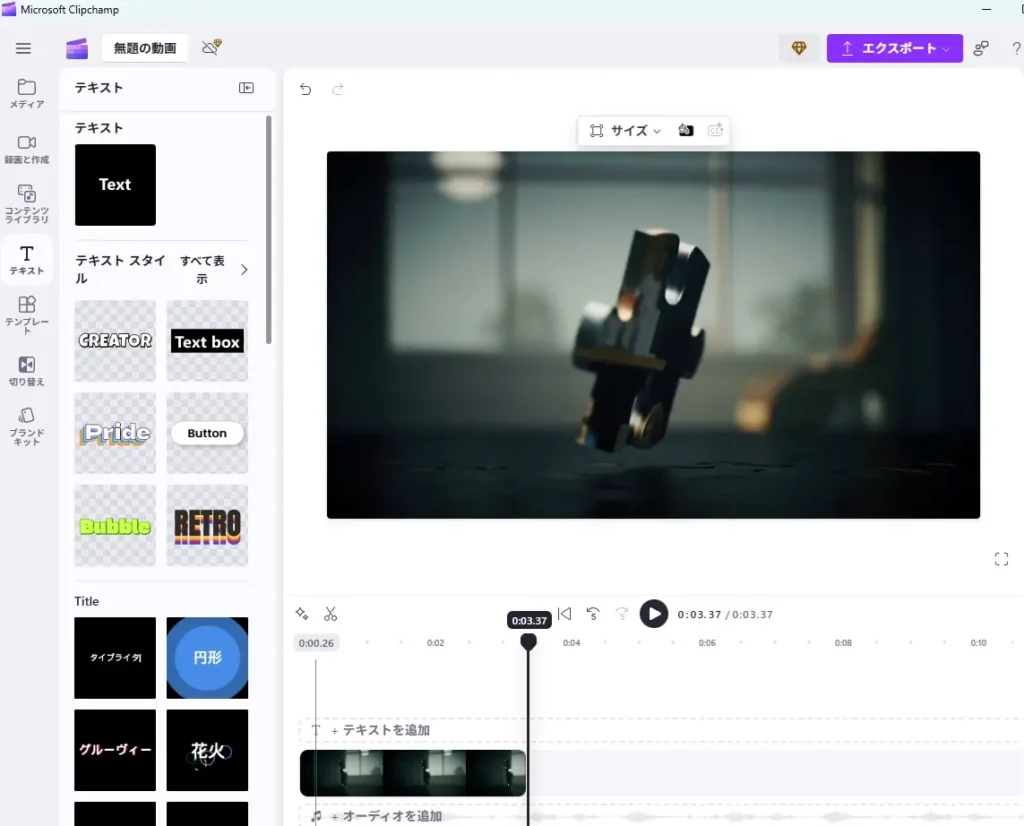Open the ブランドキット brand kit tab
Viewport: 1024px width, 826px height.
pyautogui.click(x=27, y=426)
